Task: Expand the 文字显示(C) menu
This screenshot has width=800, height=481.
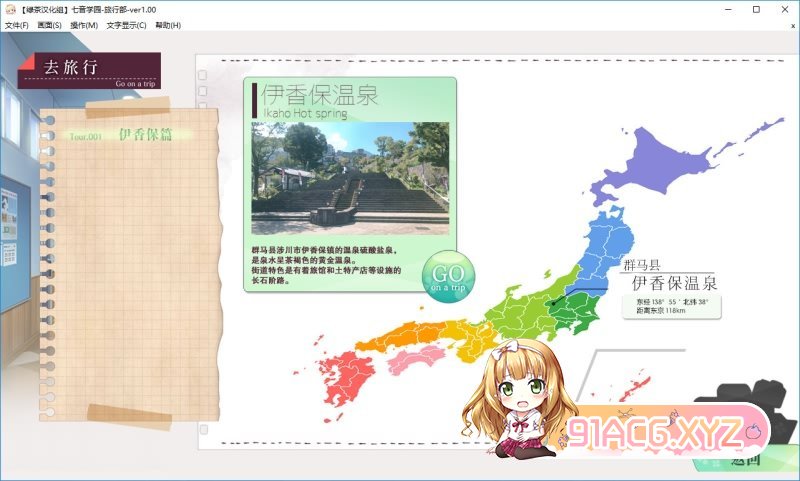Action: pos(126,25)
